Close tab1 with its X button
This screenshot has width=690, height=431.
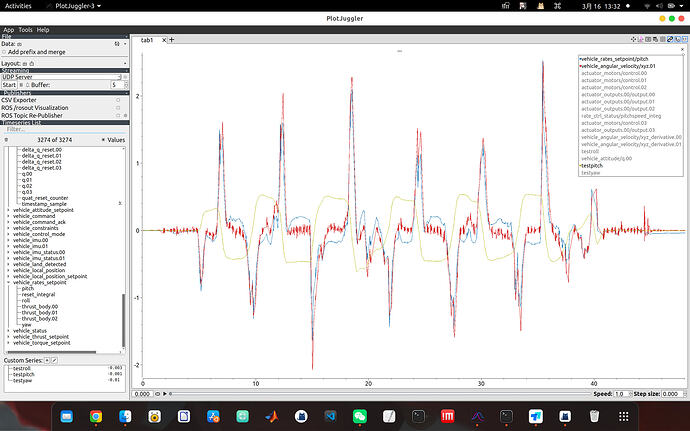coord(164,40)
